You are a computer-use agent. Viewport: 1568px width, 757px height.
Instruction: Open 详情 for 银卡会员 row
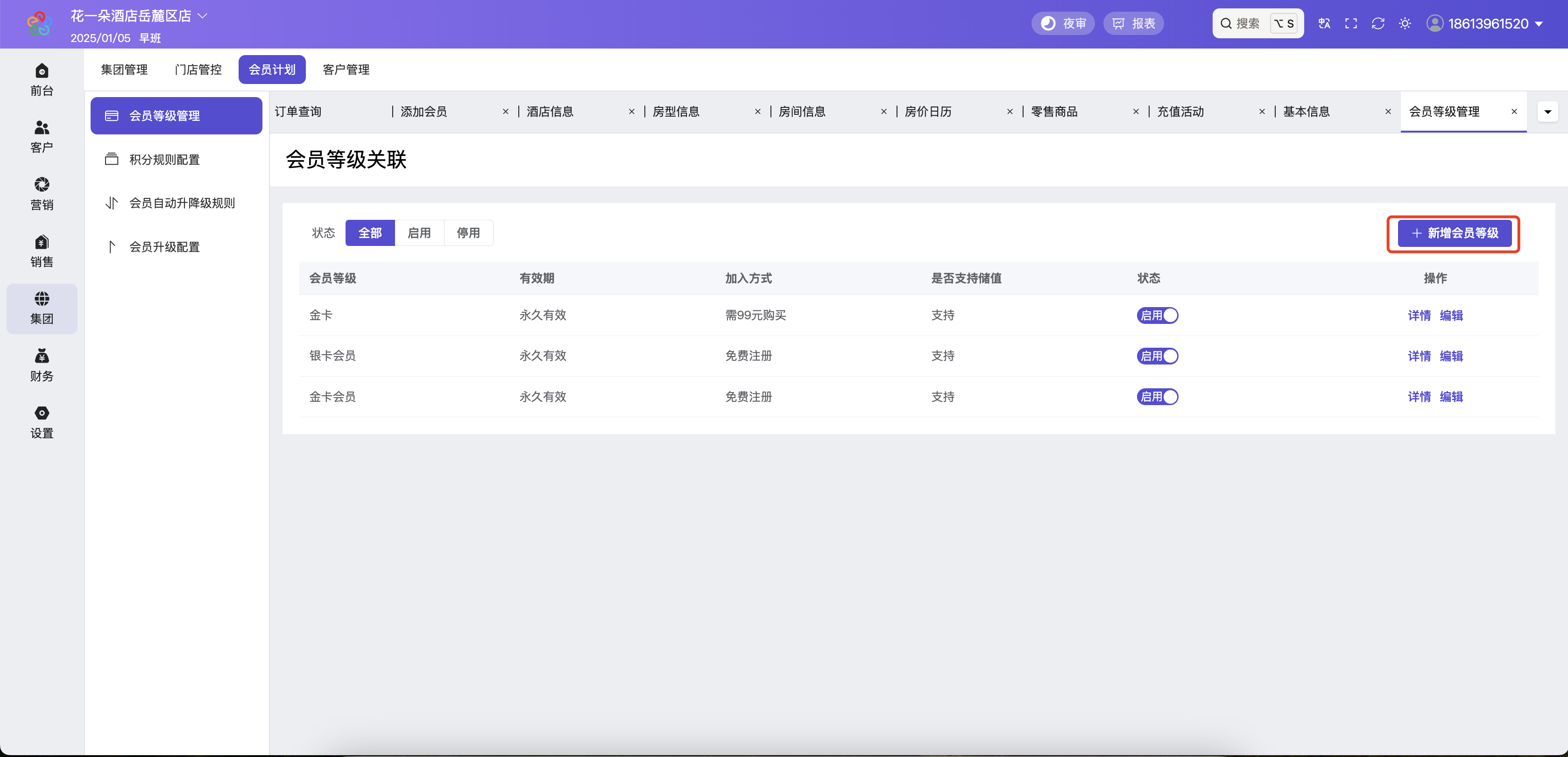point(1419,356)
